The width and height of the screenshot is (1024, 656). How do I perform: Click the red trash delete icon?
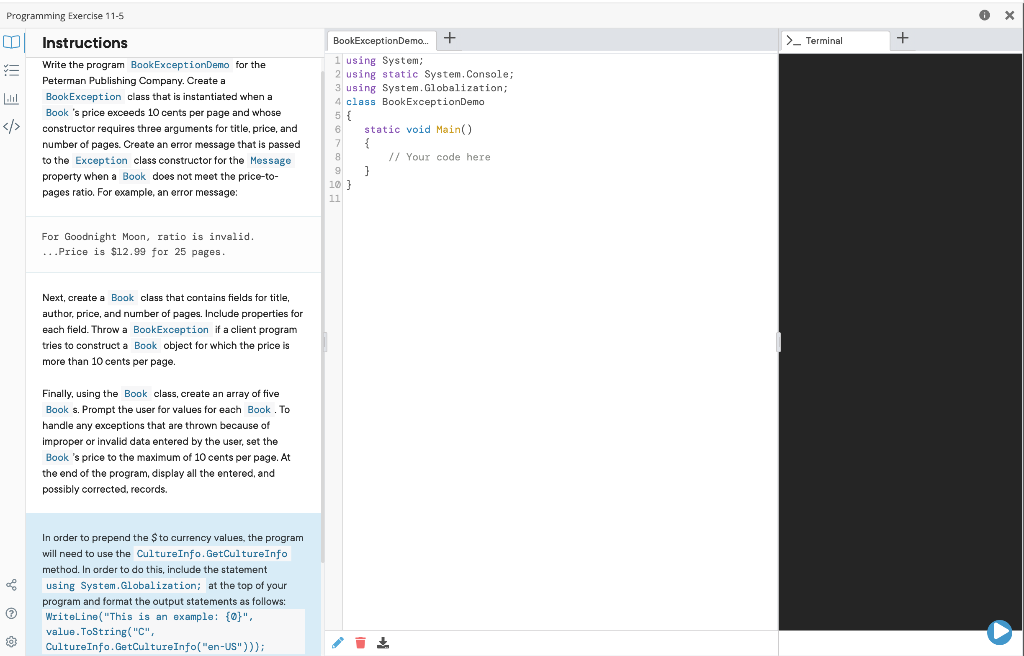pos(360,642)
